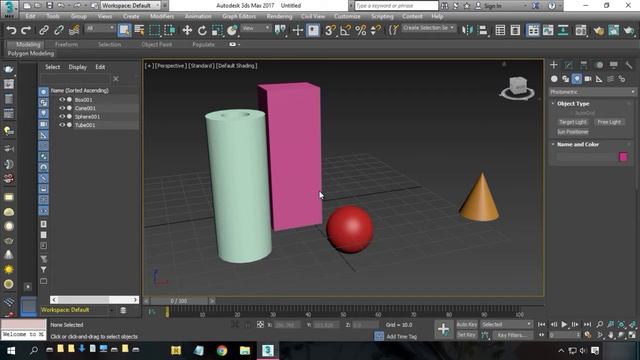Hide Box001 using its eye icon
The image size is (640, 360).
click(x=62, y=100)
